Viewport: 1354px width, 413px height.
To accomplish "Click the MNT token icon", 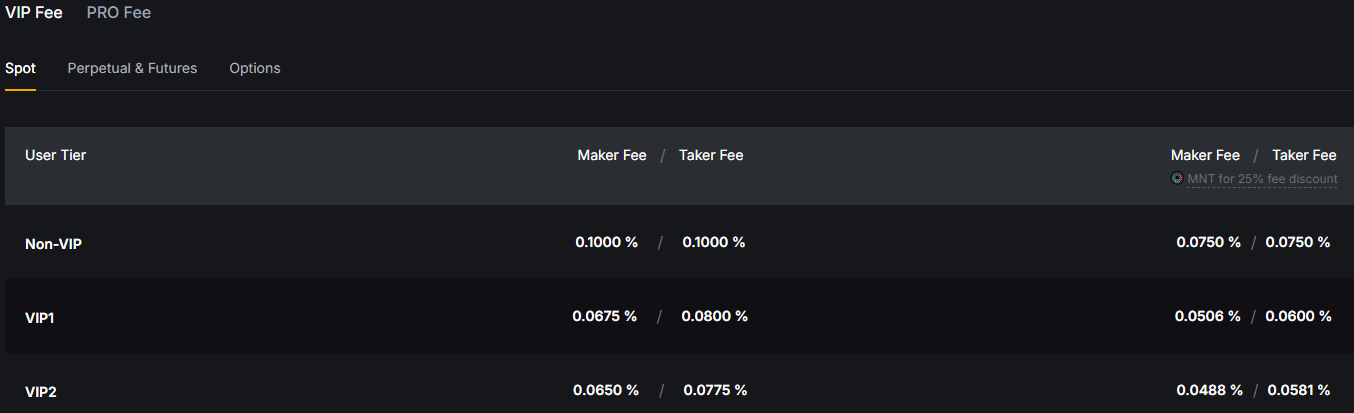I will [1177, 179].
